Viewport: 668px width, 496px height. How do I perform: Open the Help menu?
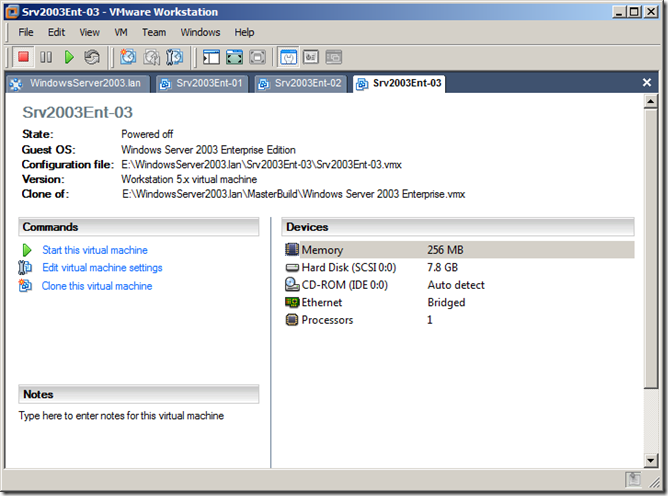[244, 32]
